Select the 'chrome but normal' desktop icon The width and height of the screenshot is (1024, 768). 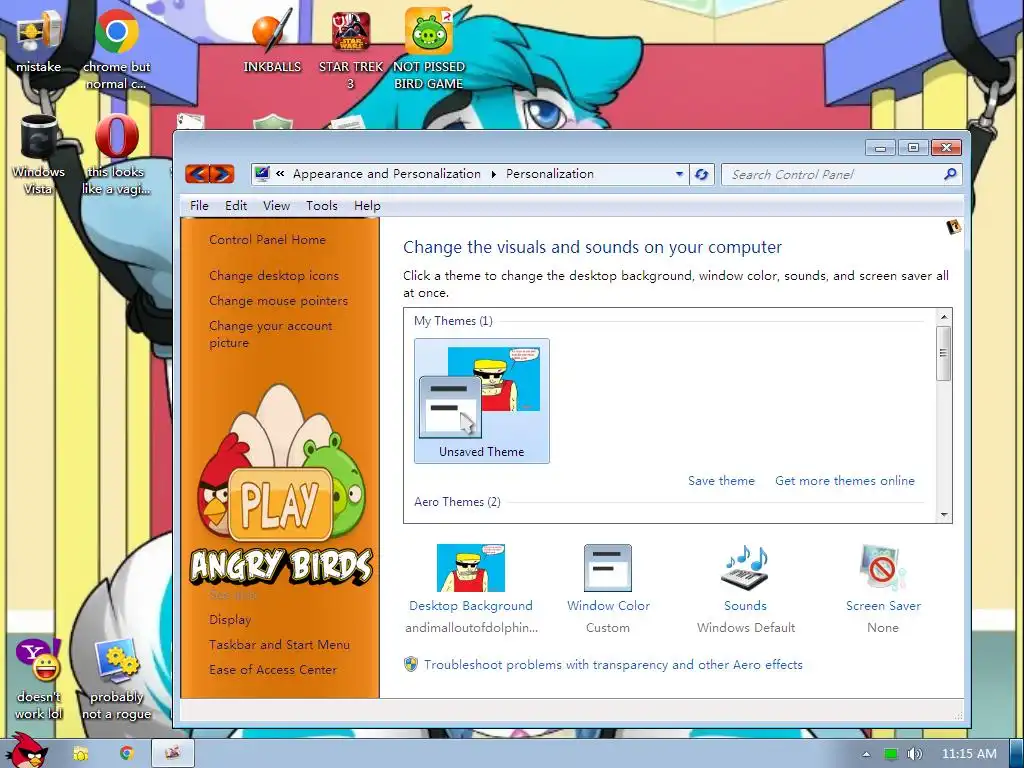(x=116, y=49)
